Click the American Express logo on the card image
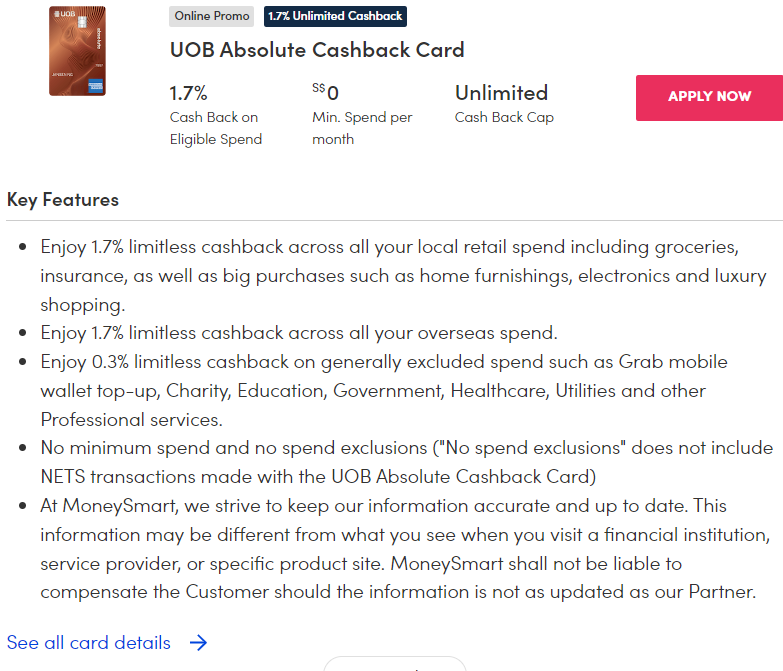This screenshot has width=783, height=671. coord(95,86)
